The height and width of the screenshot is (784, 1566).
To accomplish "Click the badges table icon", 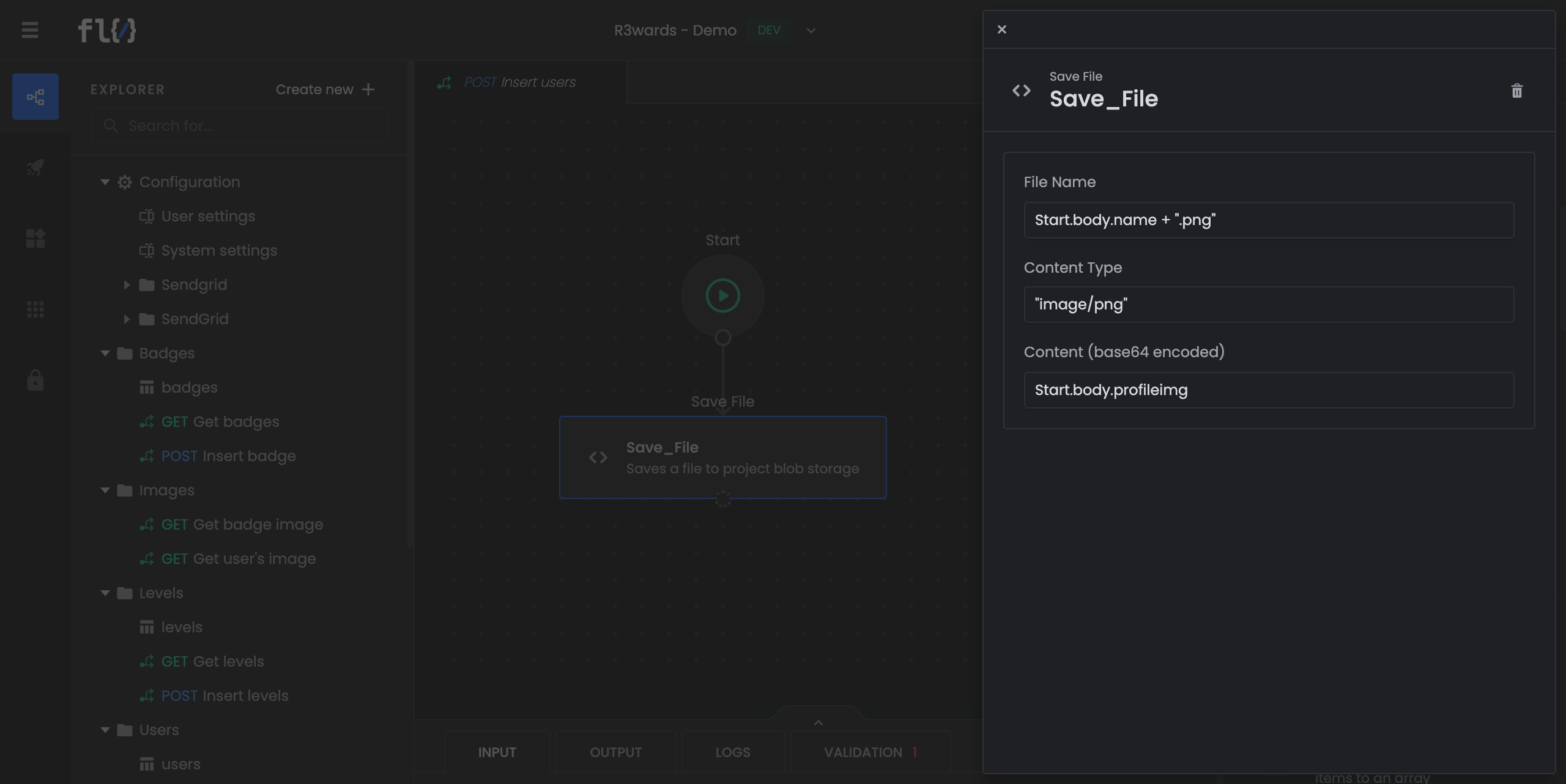I will (x=147, y=388).
